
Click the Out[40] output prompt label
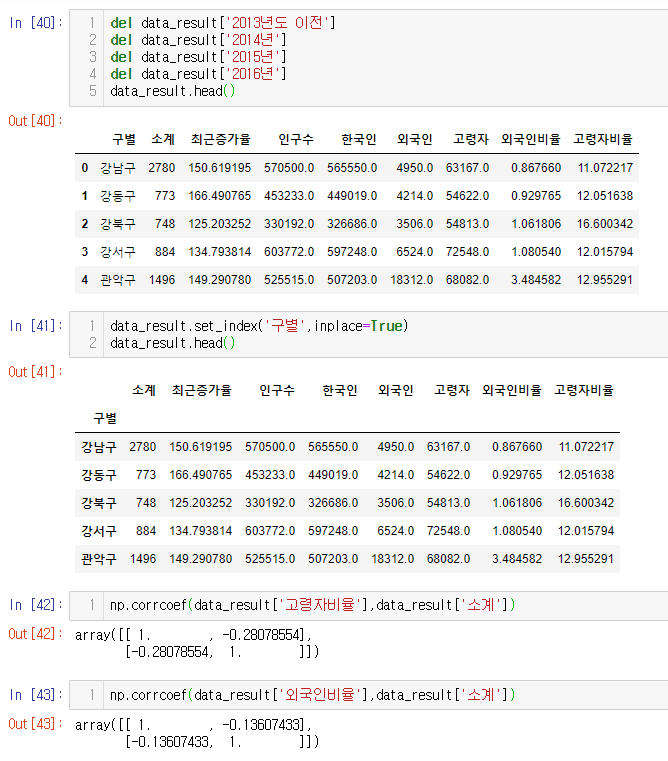point(35,120)
